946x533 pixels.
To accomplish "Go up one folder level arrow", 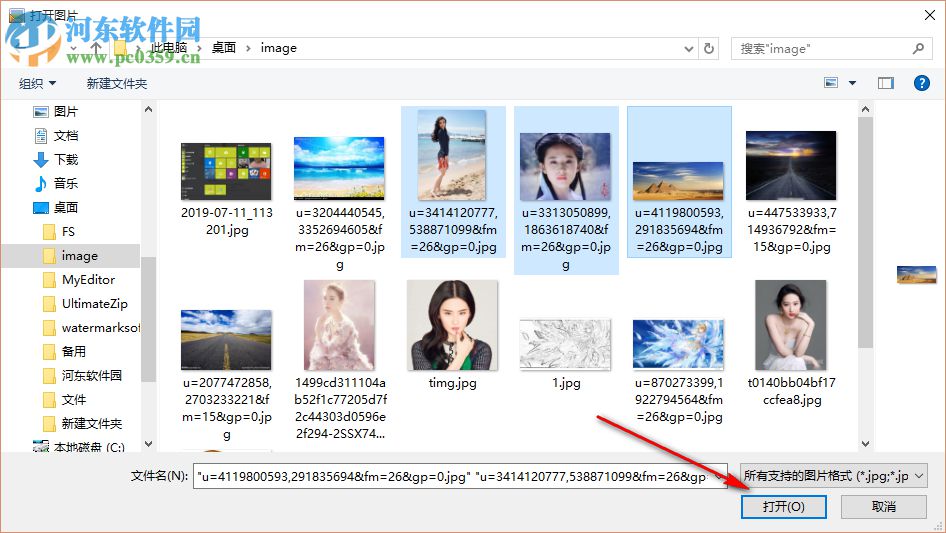I will point(96,48).
